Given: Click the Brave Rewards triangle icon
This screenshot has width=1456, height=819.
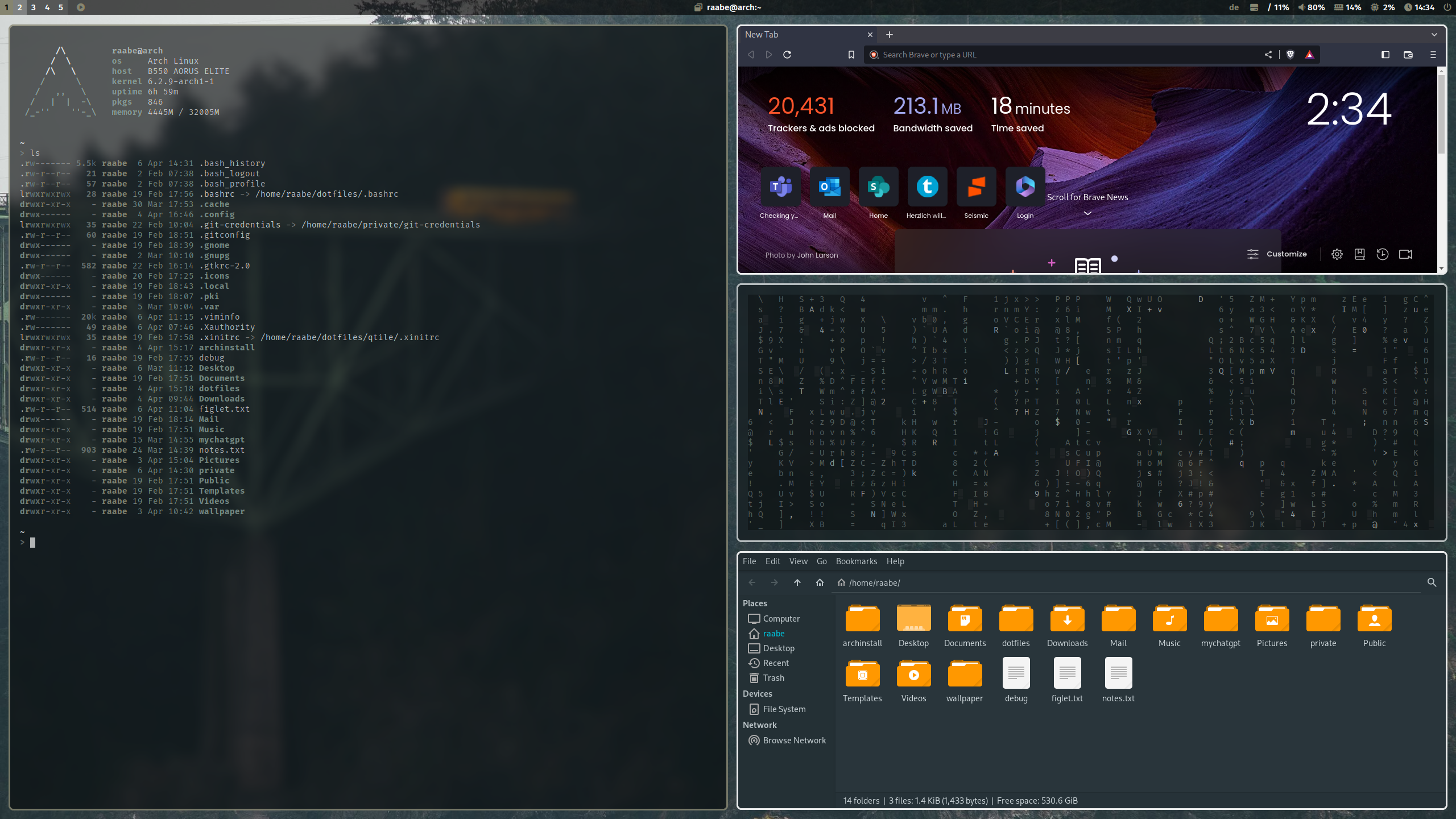Looking at the screenshot, I should [x=1309, y=55].
